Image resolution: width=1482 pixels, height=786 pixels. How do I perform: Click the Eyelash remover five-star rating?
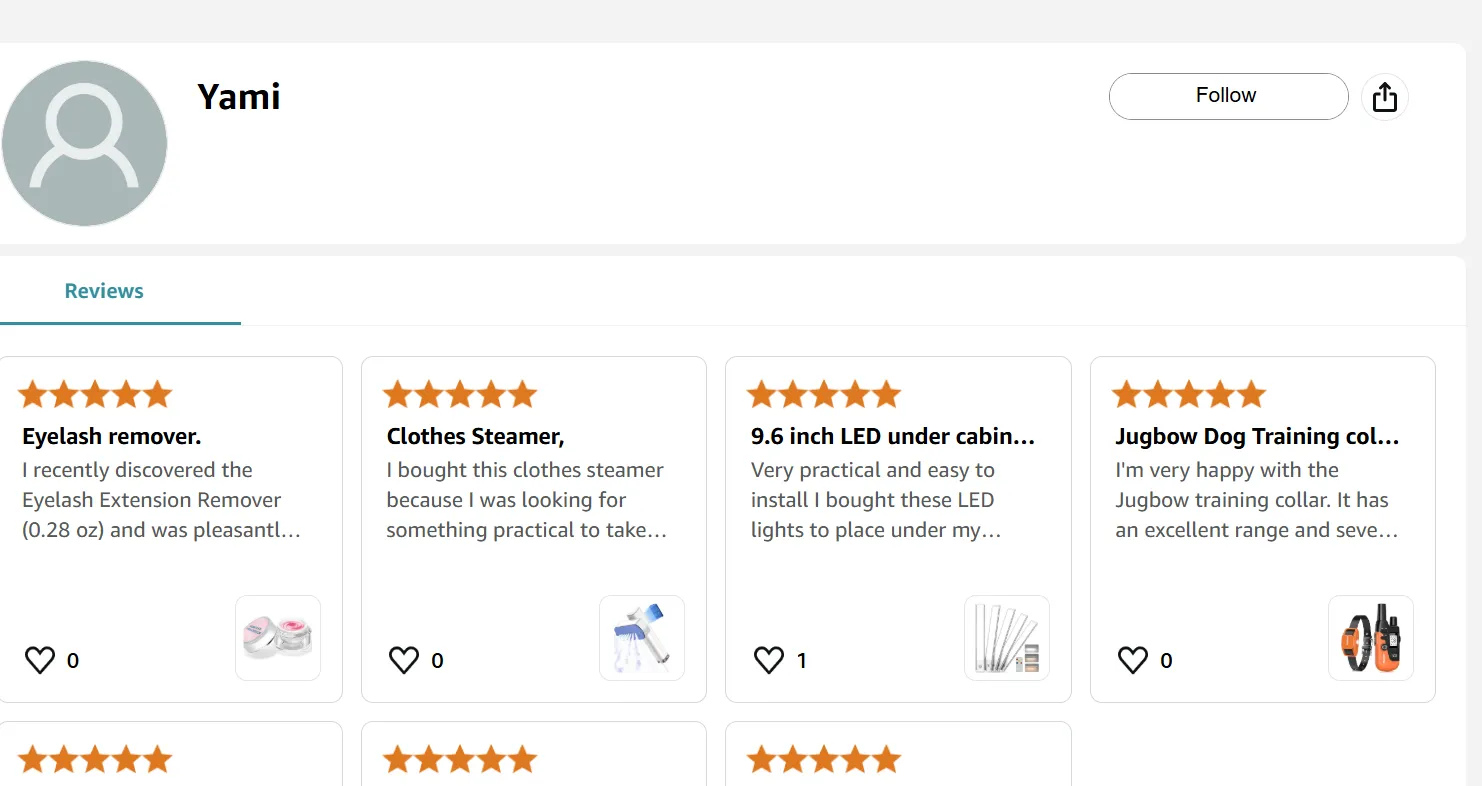(x=95, y=395)
